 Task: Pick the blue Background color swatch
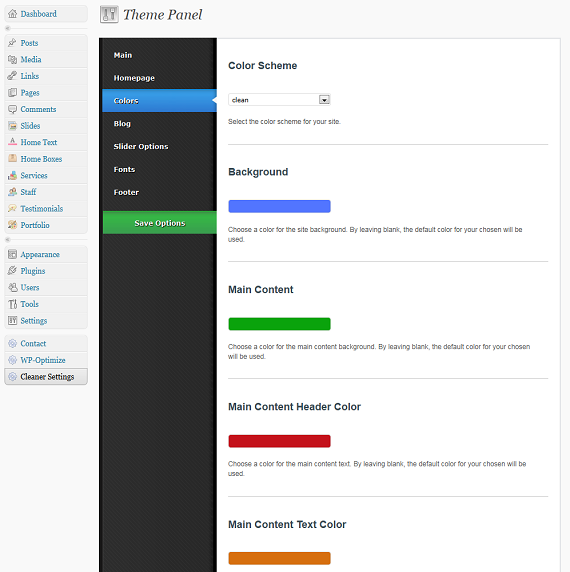[x=279, y=206]
